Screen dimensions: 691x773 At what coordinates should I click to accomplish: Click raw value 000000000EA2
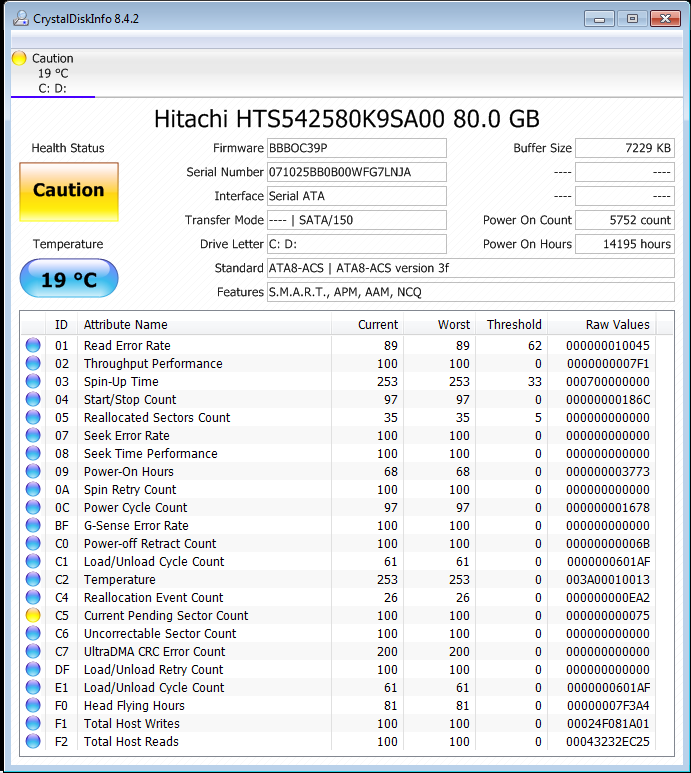[x=608, y=597]
